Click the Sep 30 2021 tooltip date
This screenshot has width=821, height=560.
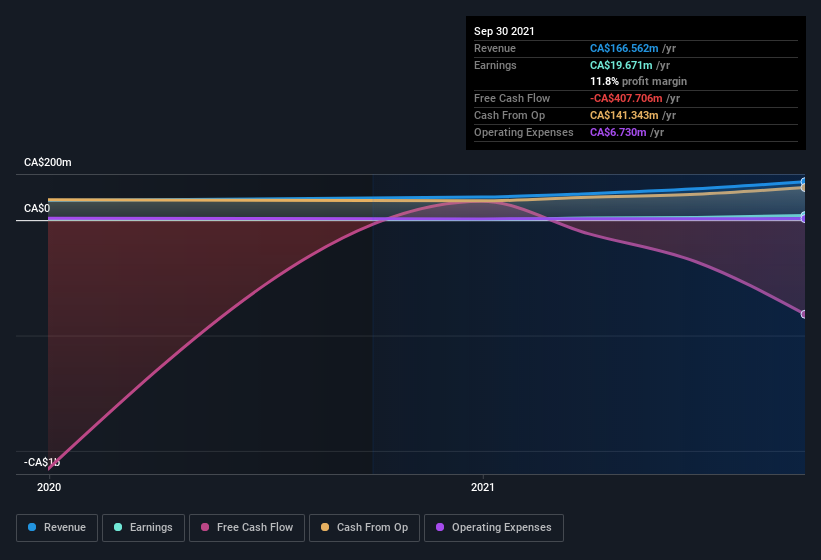(x=504, y=31)
